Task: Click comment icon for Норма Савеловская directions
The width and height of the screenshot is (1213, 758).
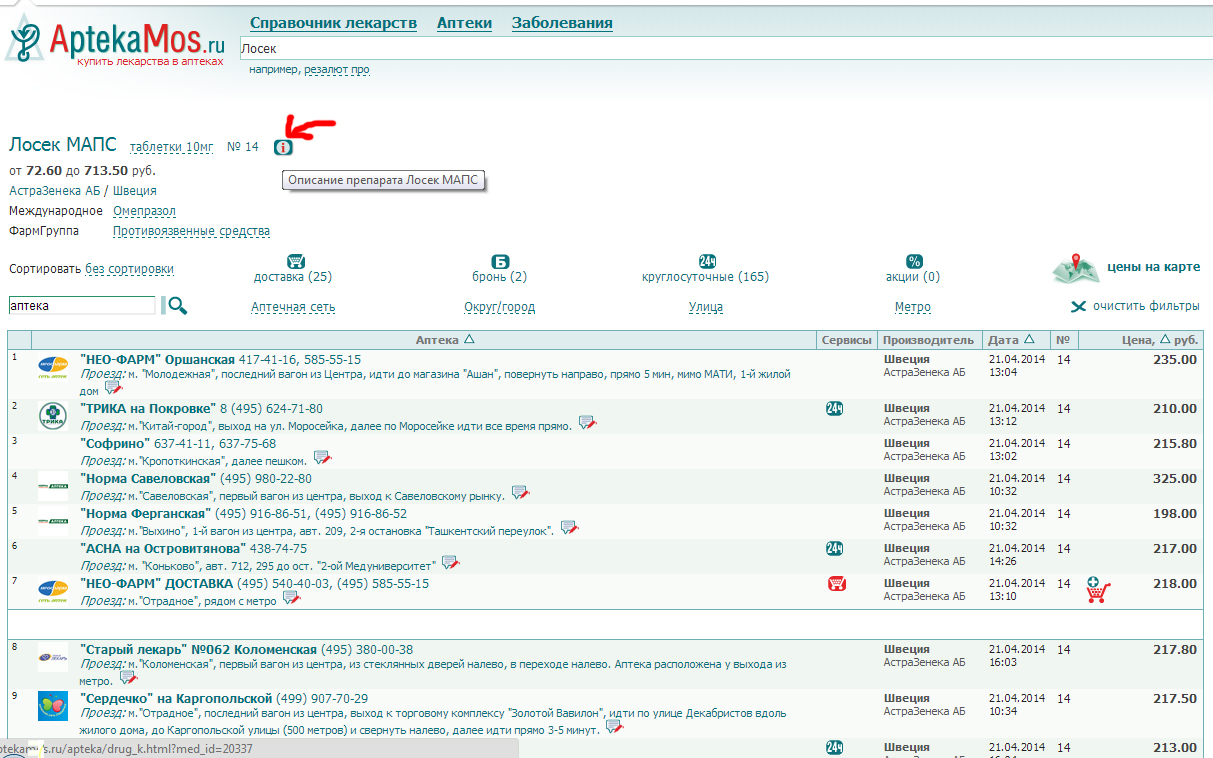Action: [520, 492]
